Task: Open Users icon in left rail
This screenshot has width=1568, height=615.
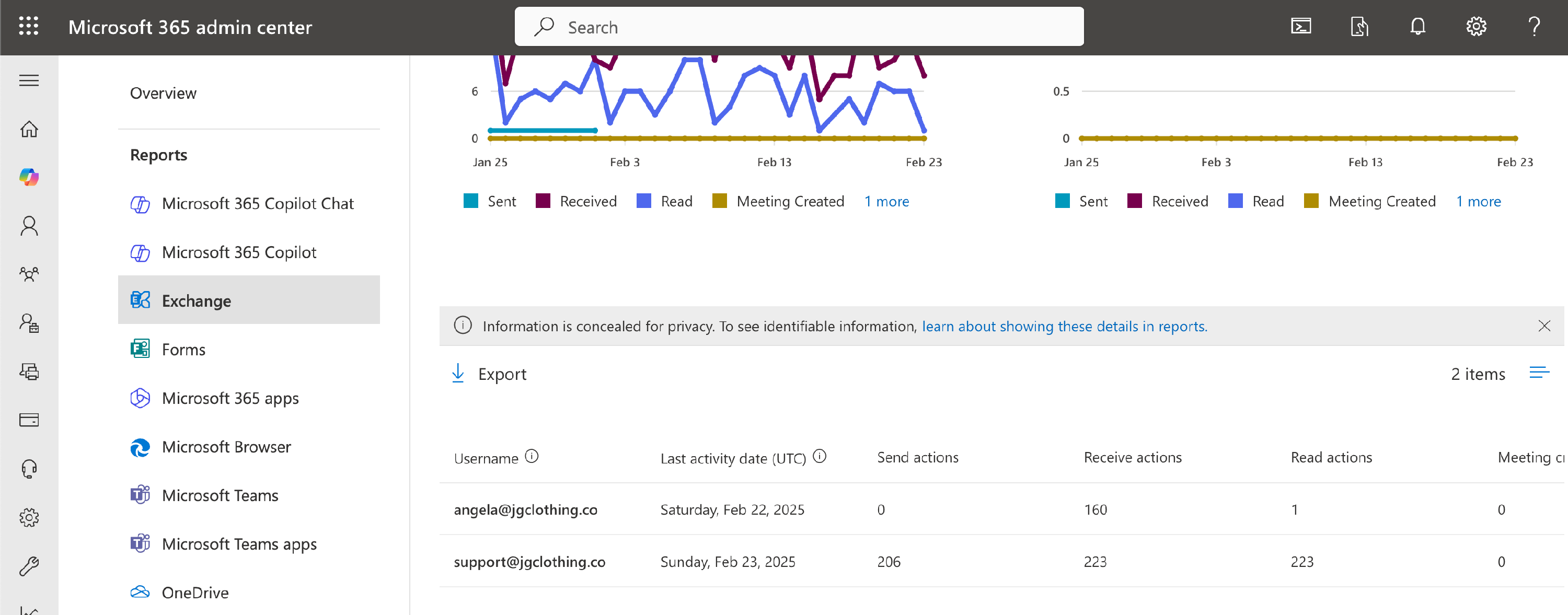Action: pyautogui.click(x=29, y=226)
